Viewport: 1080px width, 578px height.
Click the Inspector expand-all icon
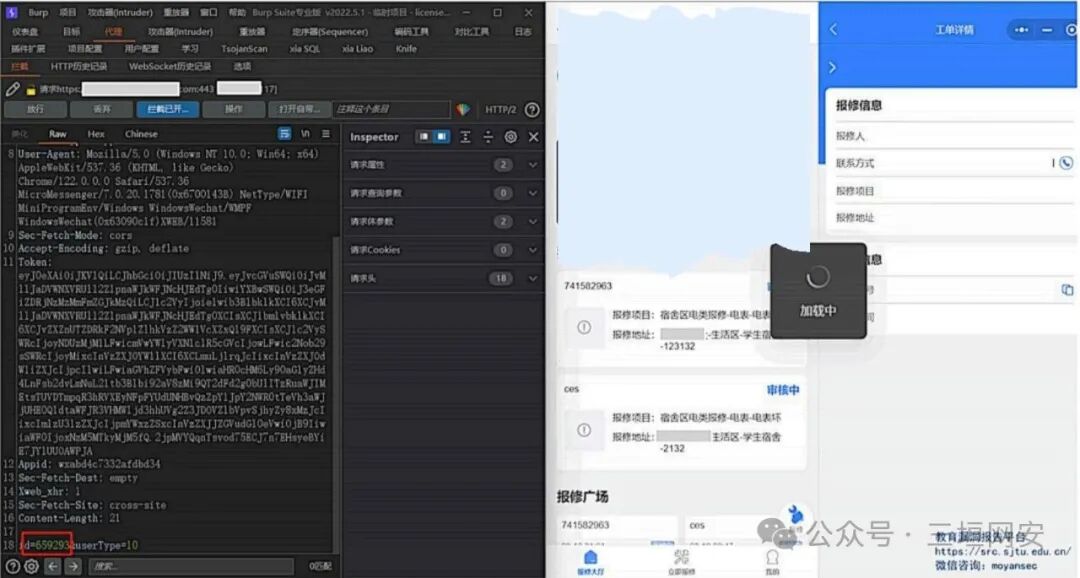(x=466, y=136)
